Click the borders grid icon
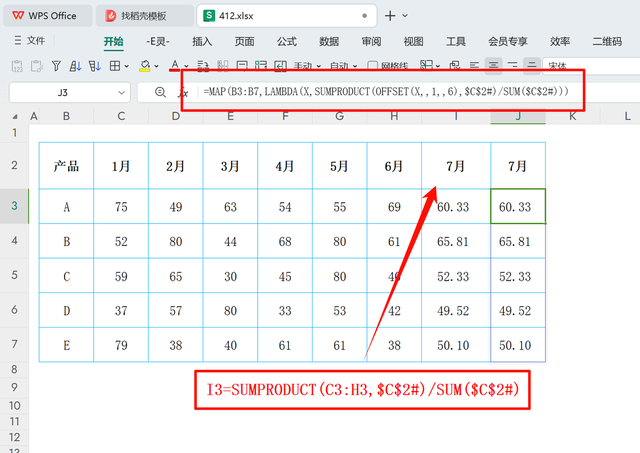This screenshot has width=640, height=453. tap(115, 66)
